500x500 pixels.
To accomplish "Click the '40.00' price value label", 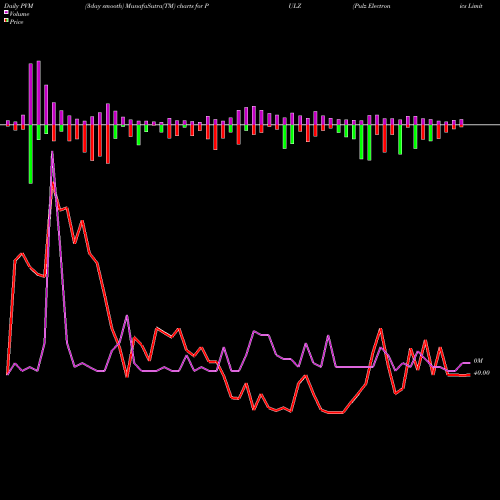I will pyautogui.click(x=482, y=373).
